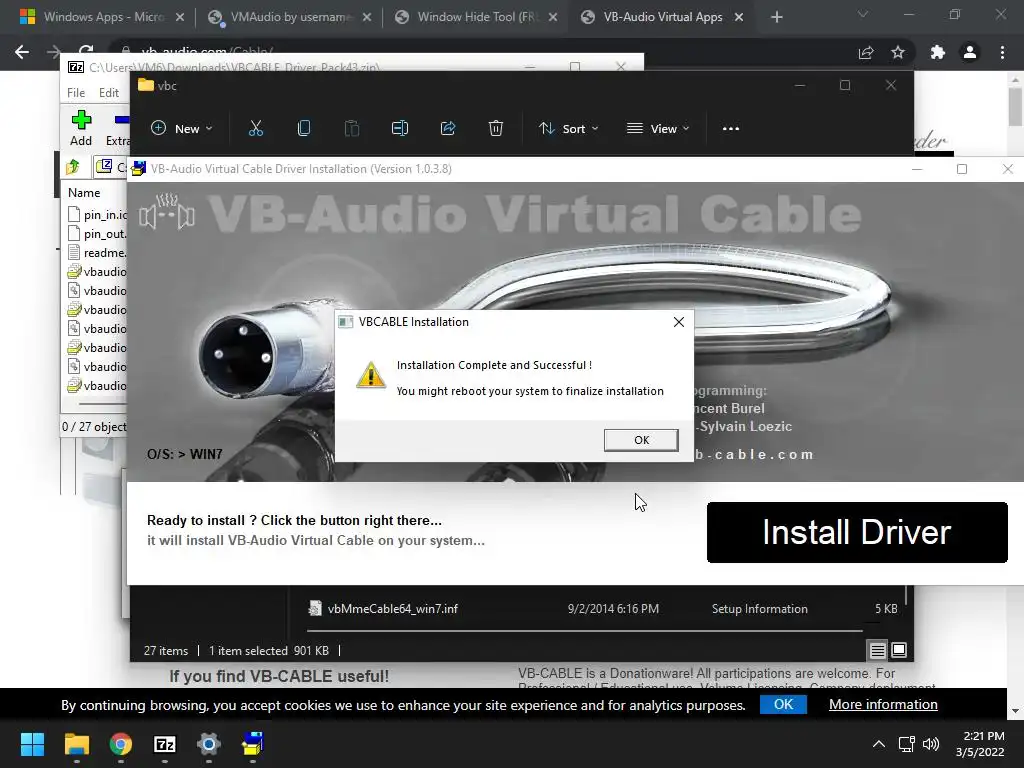
Task: Open the clock showing 2:21 PM
Action: [980, 744]
